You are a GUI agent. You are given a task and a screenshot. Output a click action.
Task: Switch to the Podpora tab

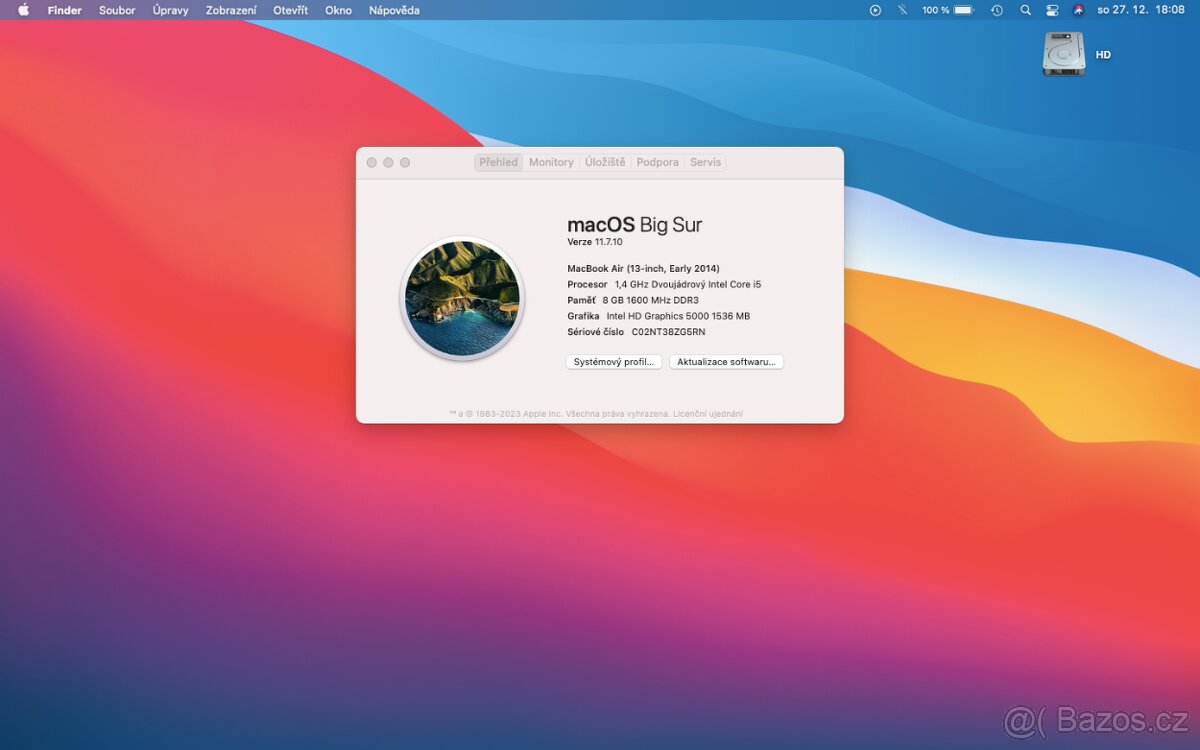pos(657,162)
